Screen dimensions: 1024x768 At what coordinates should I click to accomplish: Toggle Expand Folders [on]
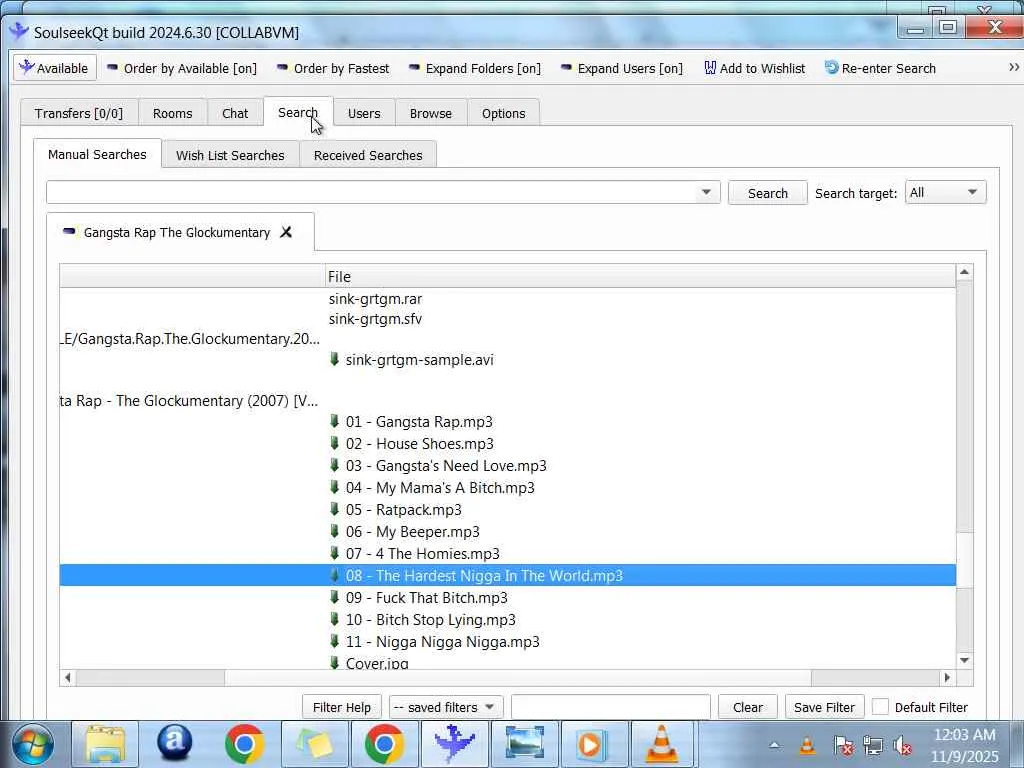click(475, 68)
